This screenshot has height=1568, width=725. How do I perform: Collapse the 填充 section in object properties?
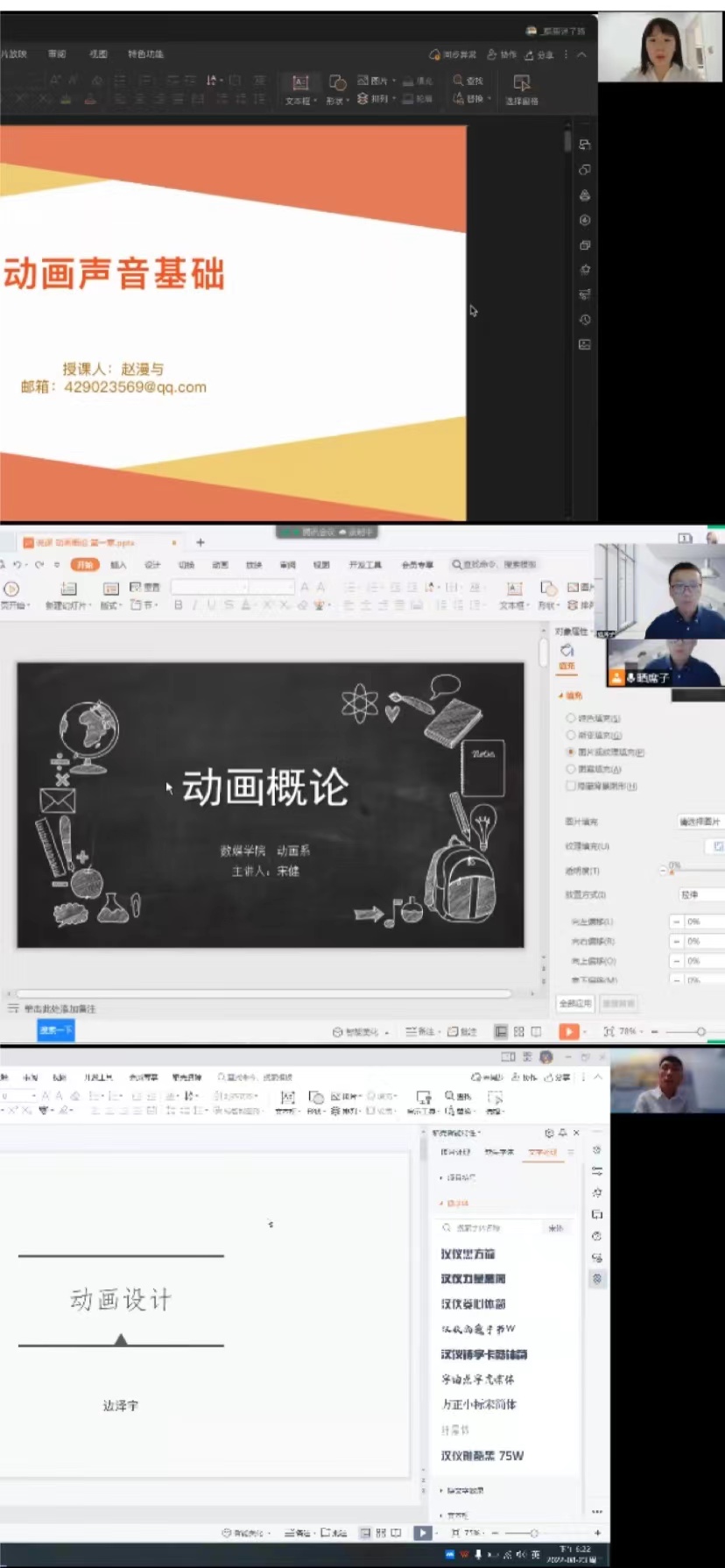561,696
